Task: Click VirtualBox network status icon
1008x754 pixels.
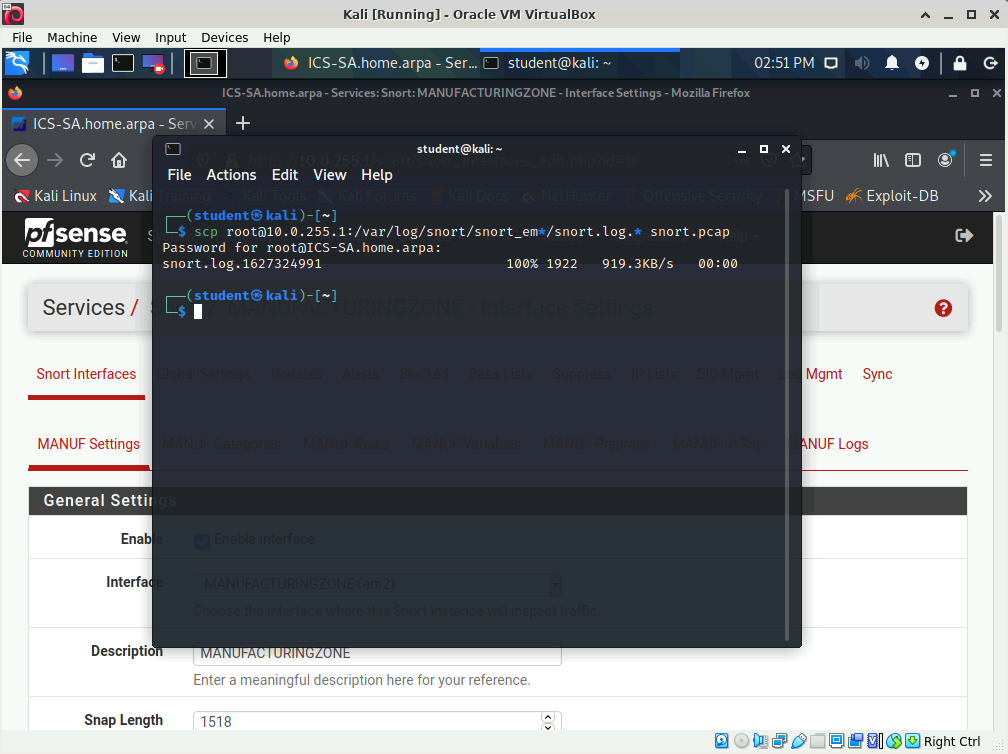Action: pyautogui.click(x=780, y=741)
